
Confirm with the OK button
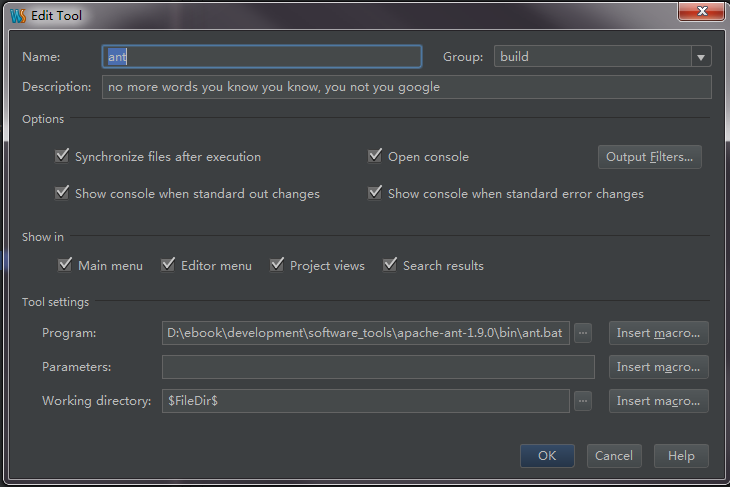(x=547, y=455)
